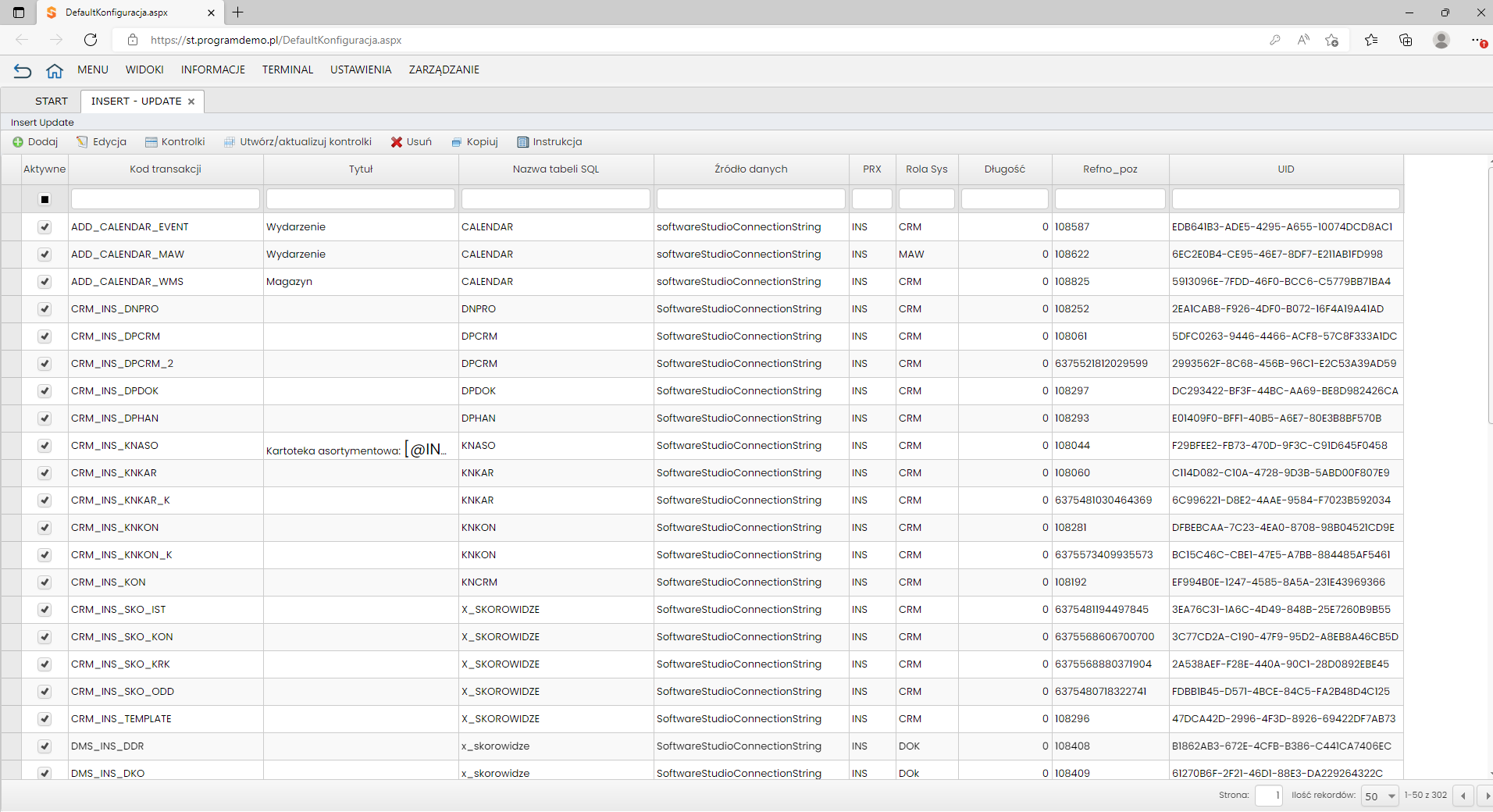
Task: Refresh the browser page
Action: click(91, 40)
